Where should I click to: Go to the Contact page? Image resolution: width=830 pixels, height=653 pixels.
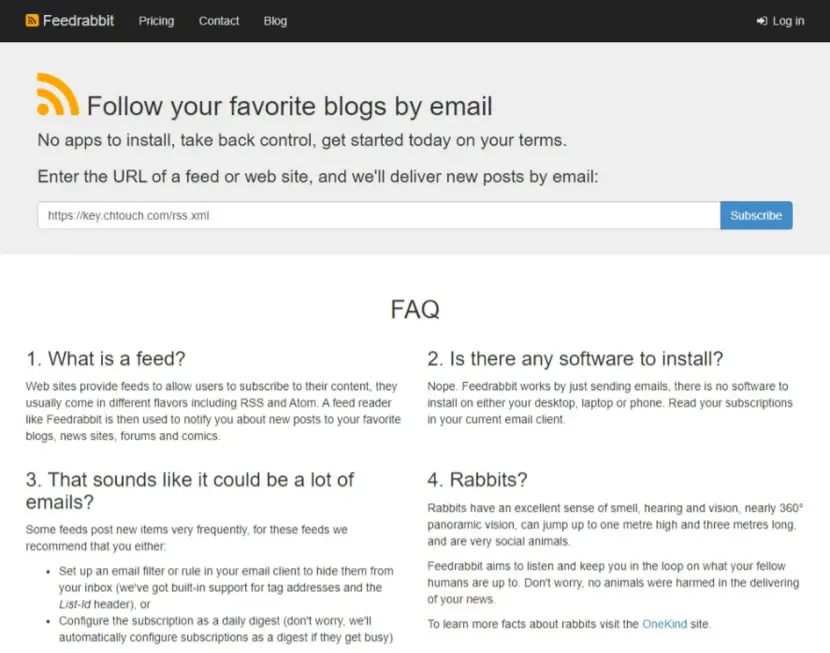tap(219, 21)
